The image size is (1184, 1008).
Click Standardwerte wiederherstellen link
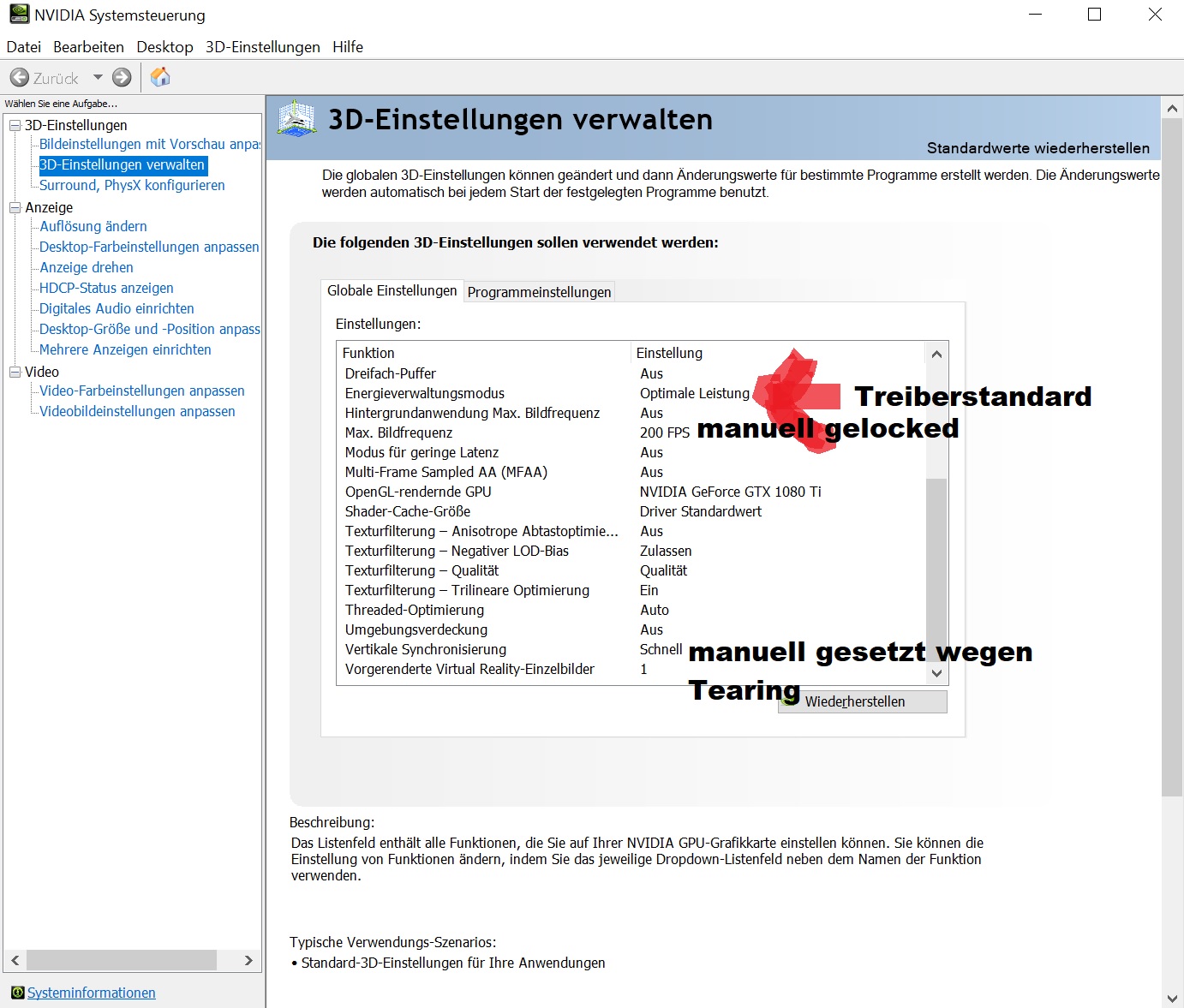tap(1038, 148)
